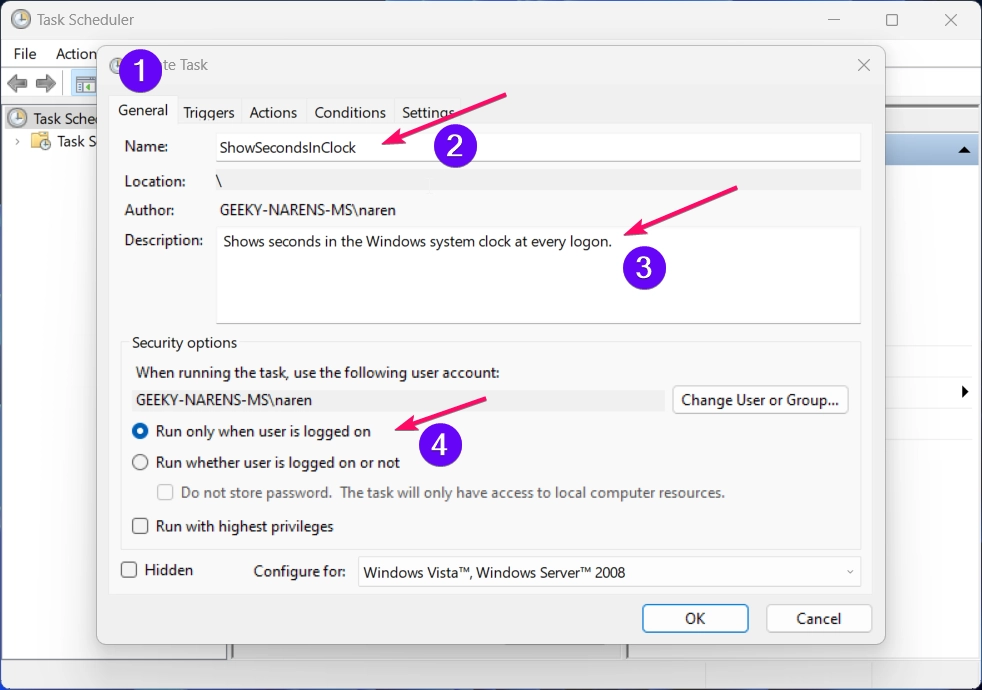Open the Configure for dropdown
Viewport: 982px width, 690px height.
coord(609,572)
